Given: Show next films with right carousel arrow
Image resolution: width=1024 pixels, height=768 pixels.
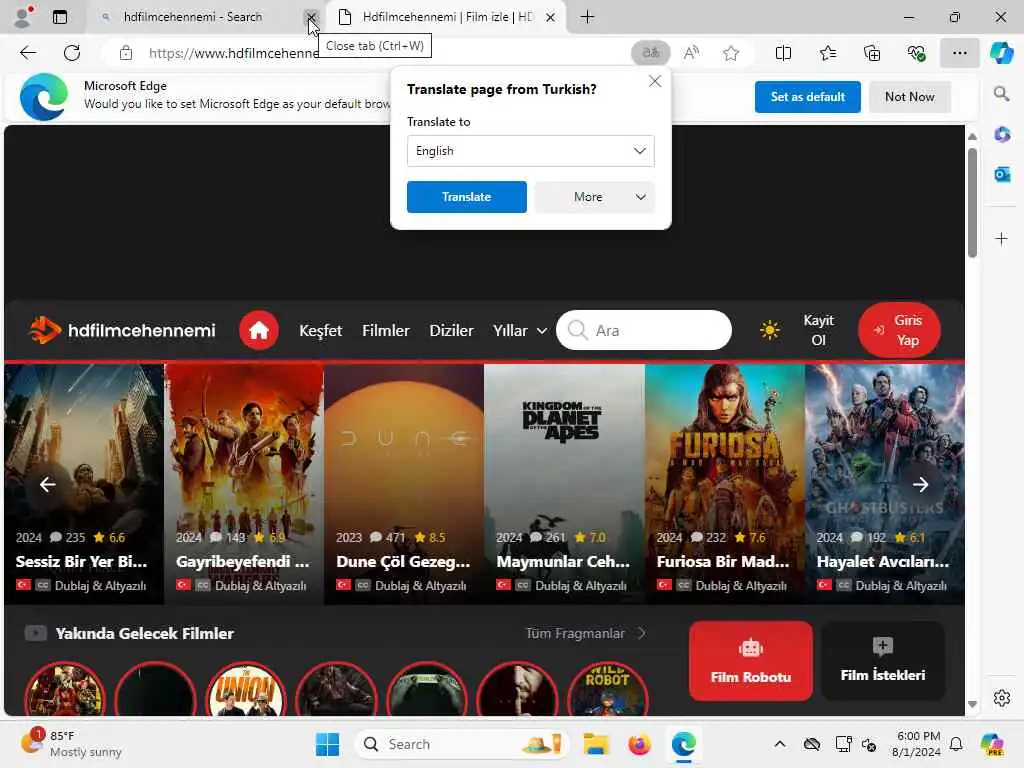Looking at the screenshot, I should tap(920, 485).
